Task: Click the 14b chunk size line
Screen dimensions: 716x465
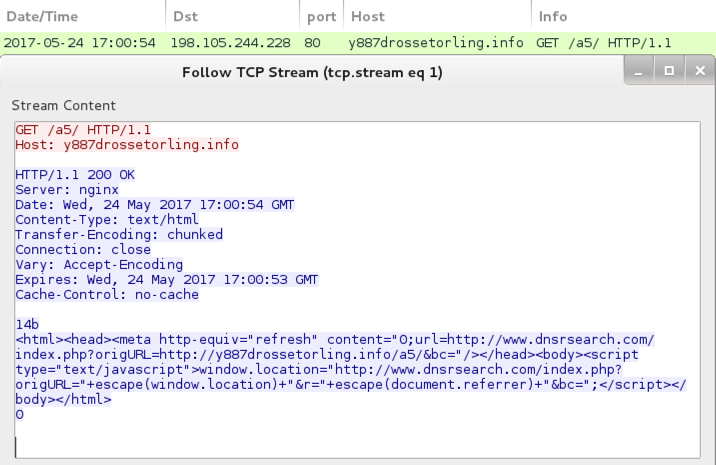Action: coord(27,325)
